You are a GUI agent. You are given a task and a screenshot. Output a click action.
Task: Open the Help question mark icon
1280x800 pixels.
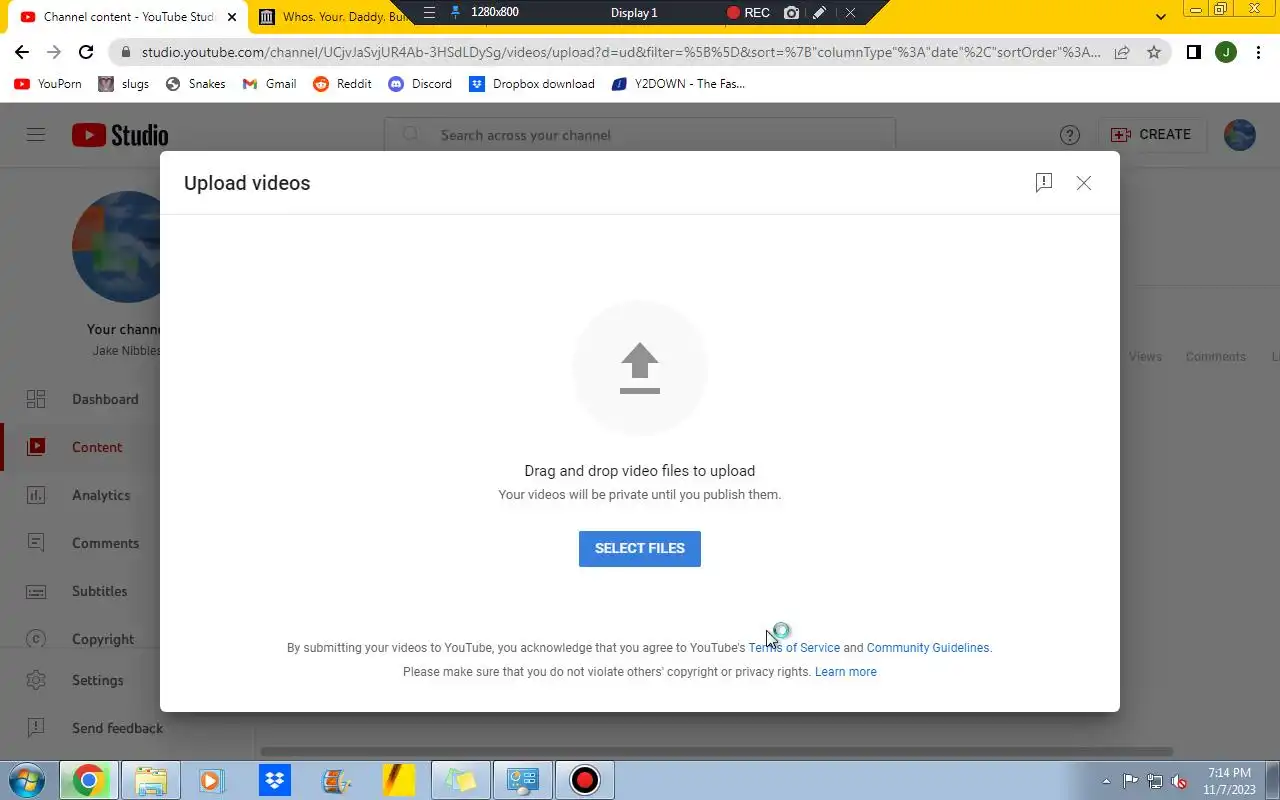[x=1070, y=135]
